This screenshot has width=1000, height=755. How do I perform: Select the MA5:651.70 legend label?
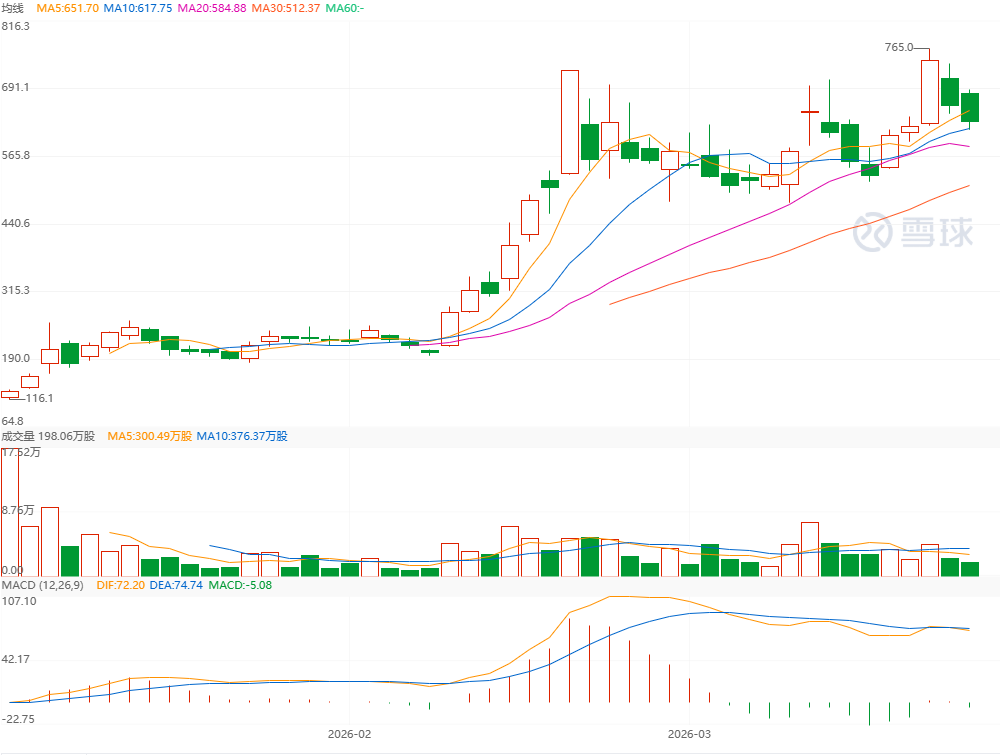point(70,8)
